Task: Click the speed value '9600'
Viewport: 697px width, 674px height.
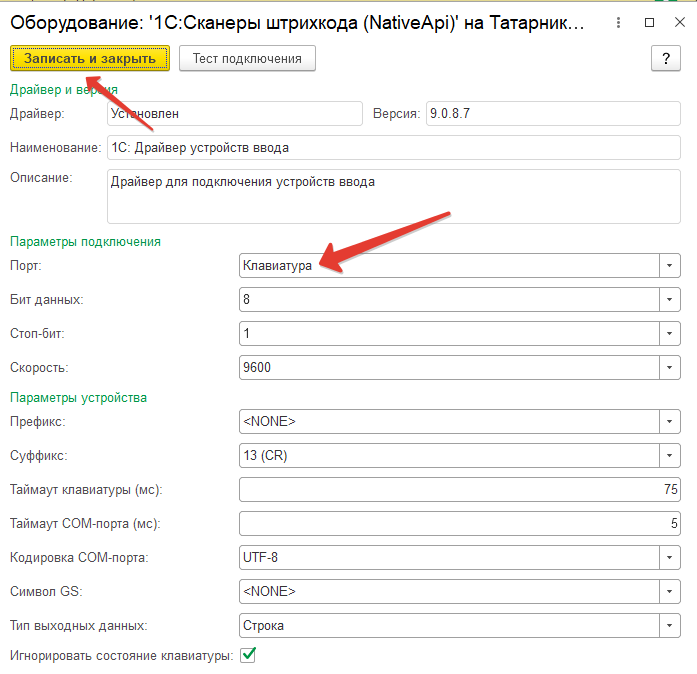Action: click(257, 367)
